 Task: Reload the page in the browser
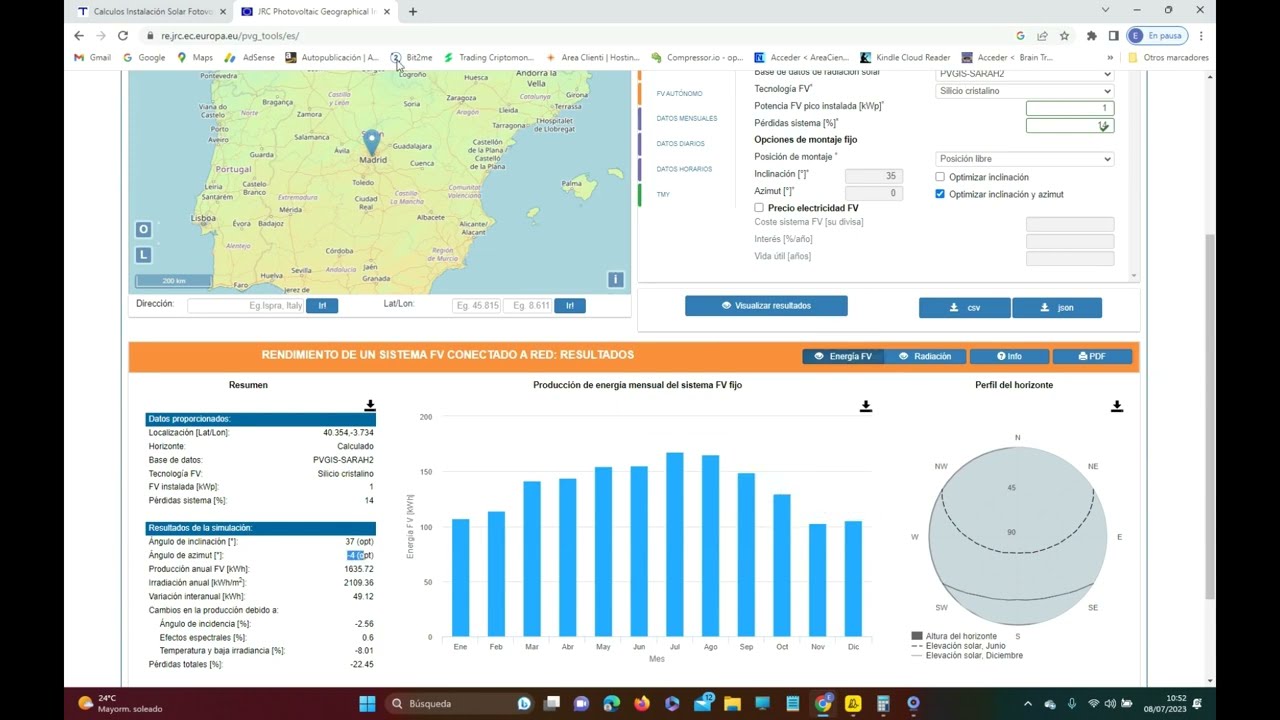pyautogui.click(x=123, y=35)
